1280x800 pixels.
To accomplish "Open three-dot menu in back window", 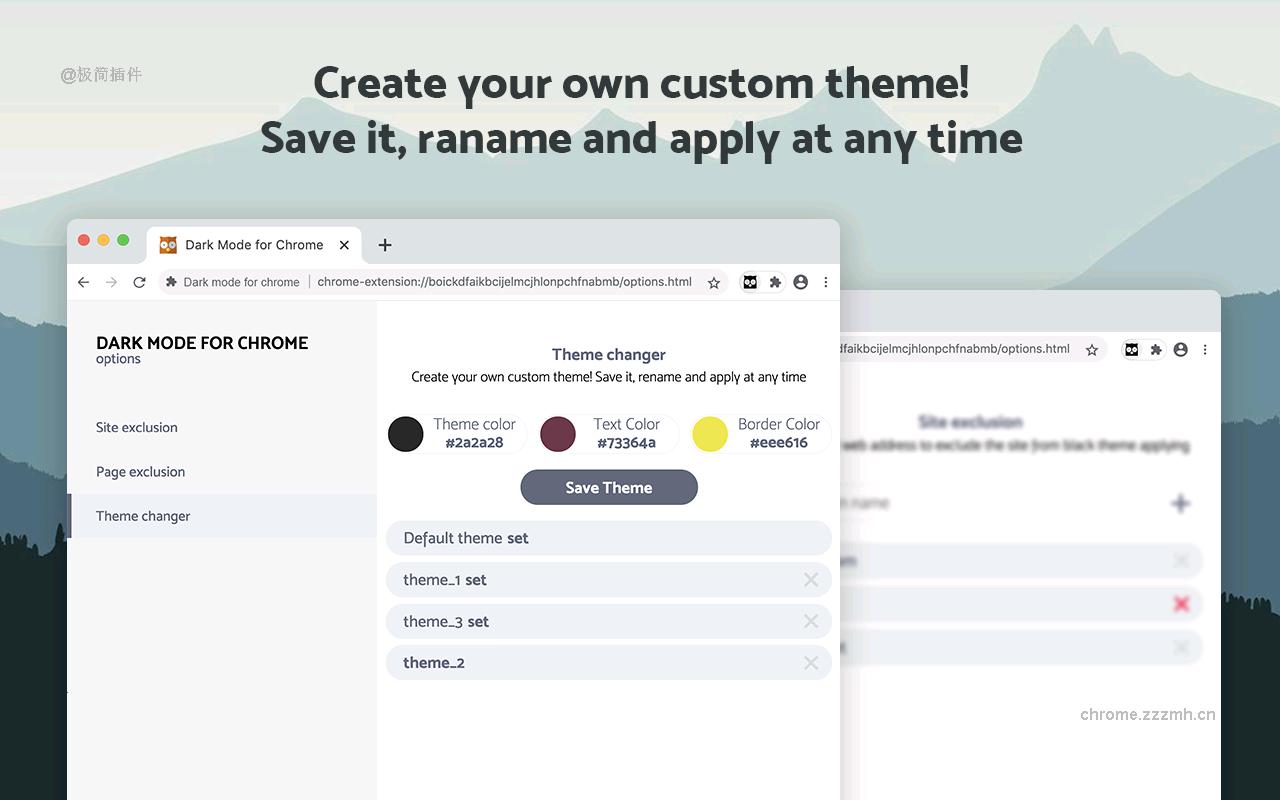I will tap(1205, 350).
